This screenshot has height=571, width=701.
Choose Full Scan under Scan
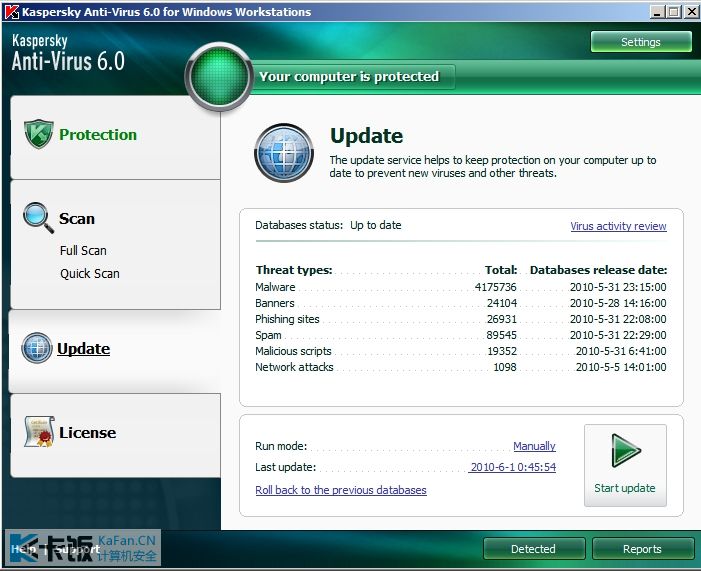83,250
